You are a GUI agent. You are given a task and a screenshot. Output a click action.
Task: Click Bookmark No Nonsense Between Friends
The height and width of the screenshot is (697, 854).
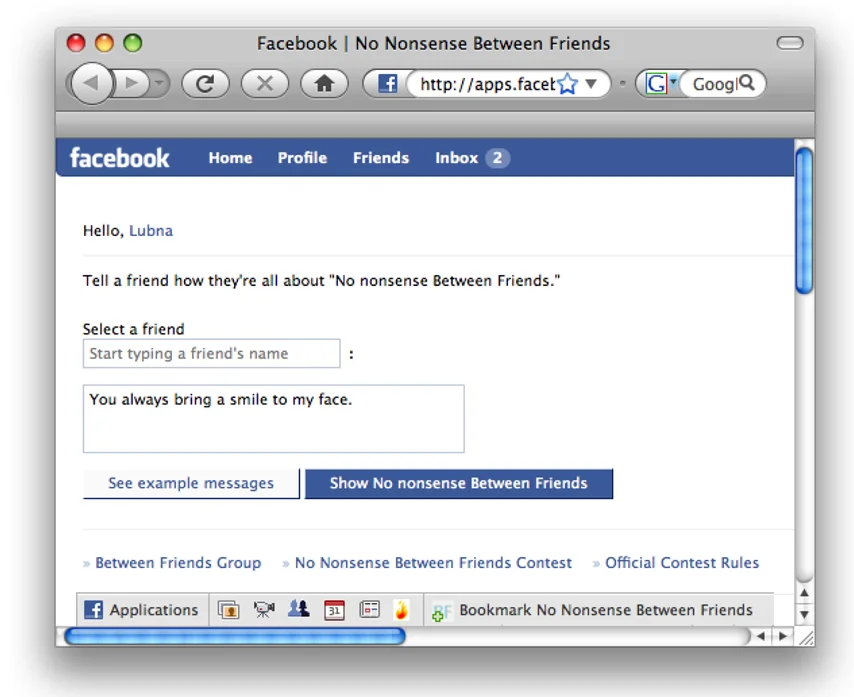(606, 610)
